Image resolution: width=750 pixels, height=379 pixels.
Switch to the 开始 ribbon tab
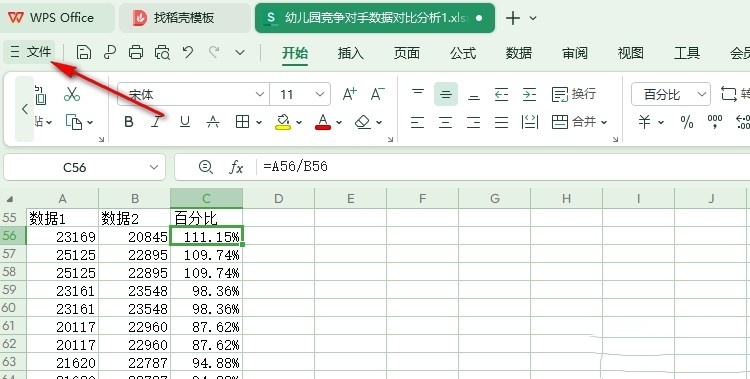pyautogui.click(x=295, y=53)
